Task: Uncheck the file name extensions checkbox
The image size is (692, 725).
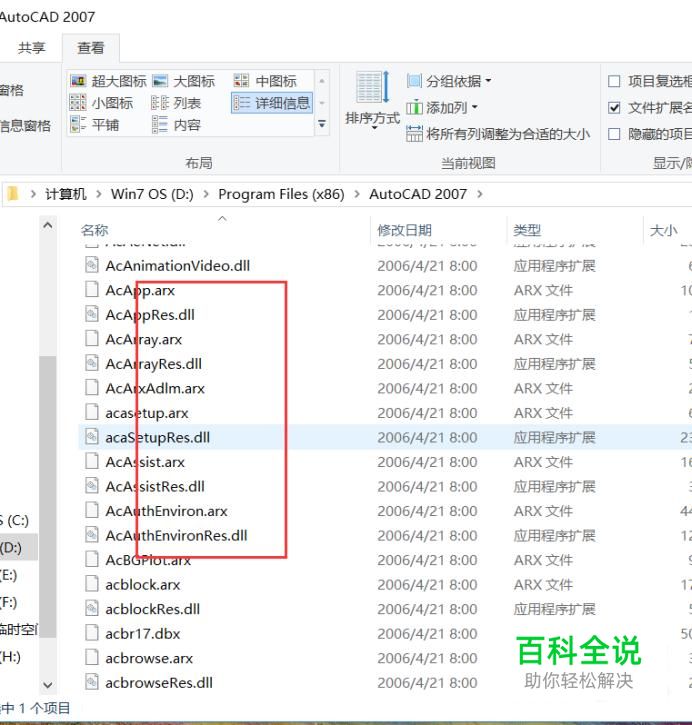Action: click(x=614, y=108)
